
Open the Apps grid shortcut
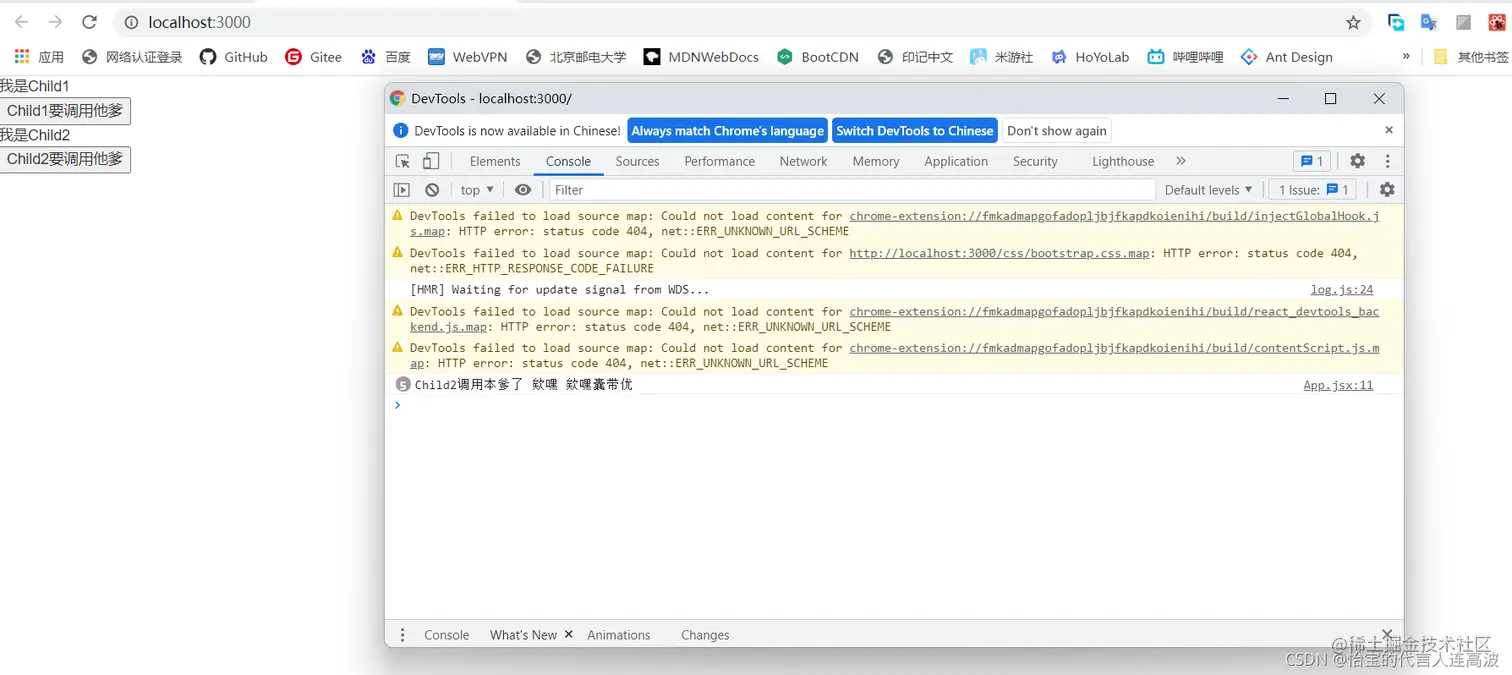pyautogui.click(x=39, y=57)
